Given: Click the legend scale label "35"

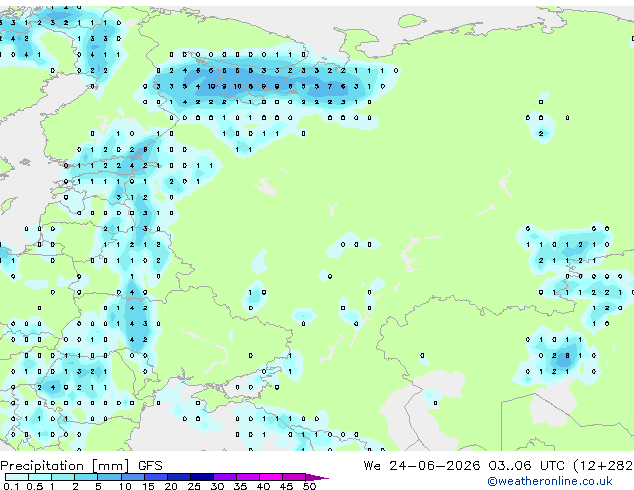Looking at the screenshot, I should (240, 486).
